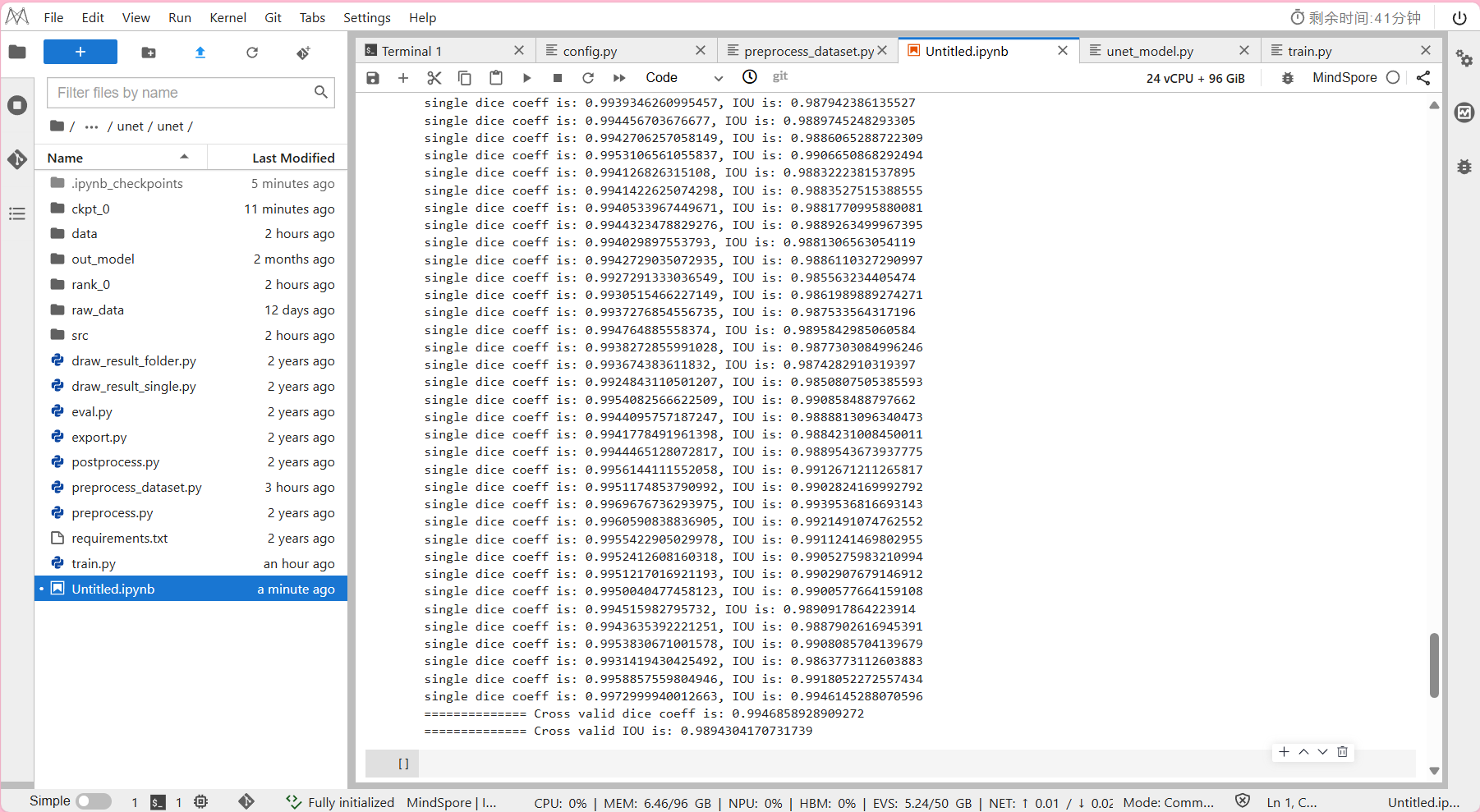This screenshot has height=812, width=1480.
Task: Cut the selected cell
Action: click(x=434, y=77)
